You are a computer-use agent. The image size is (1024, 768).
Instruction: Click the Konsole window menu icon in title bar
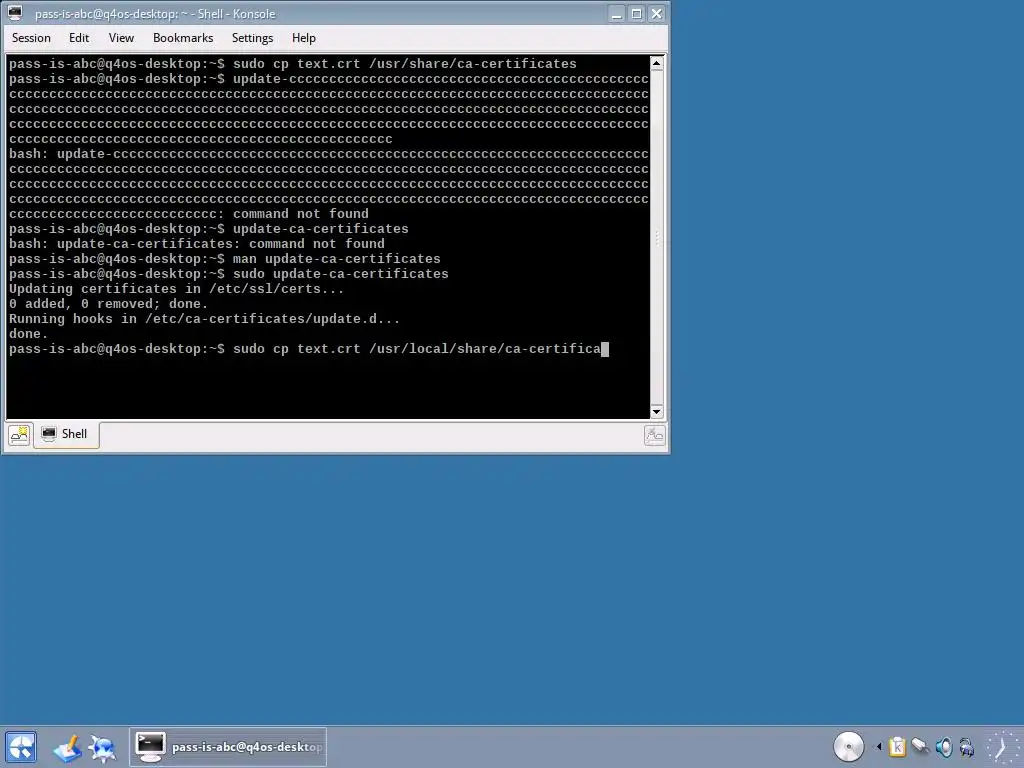click(15, 13)
